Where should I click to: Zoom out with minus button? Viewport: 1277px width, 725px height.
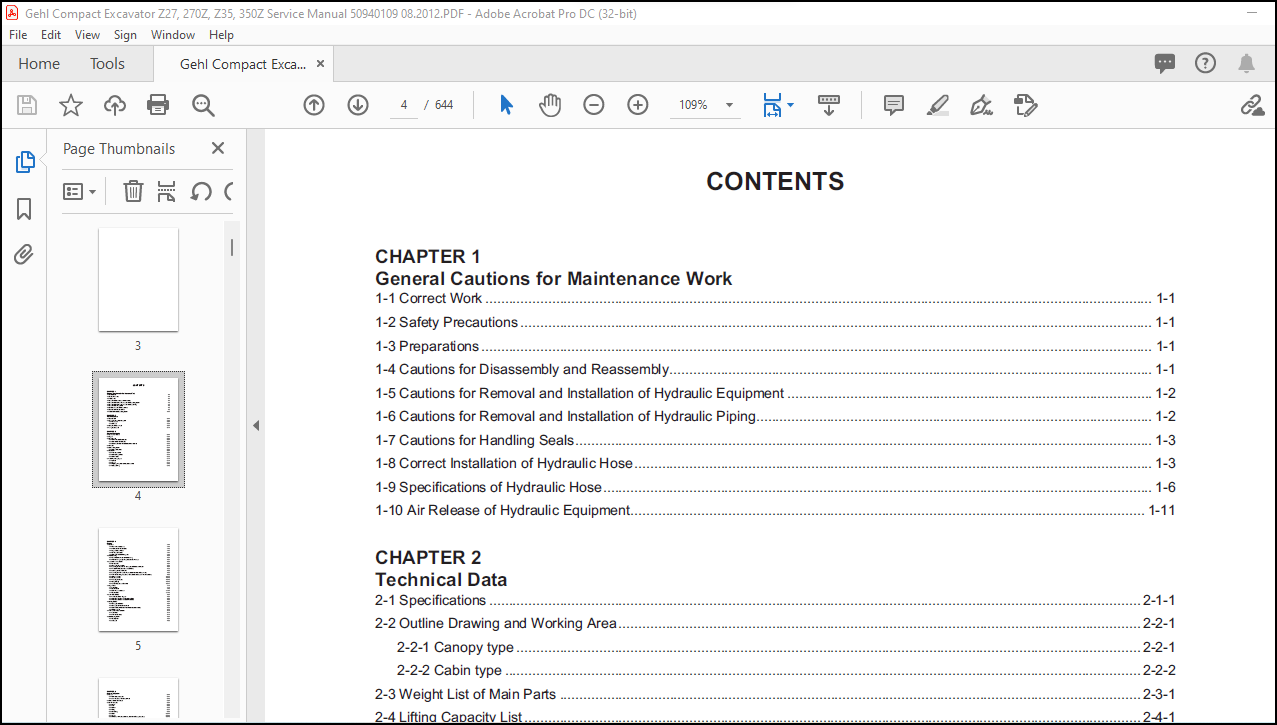[x=594, y=105]
